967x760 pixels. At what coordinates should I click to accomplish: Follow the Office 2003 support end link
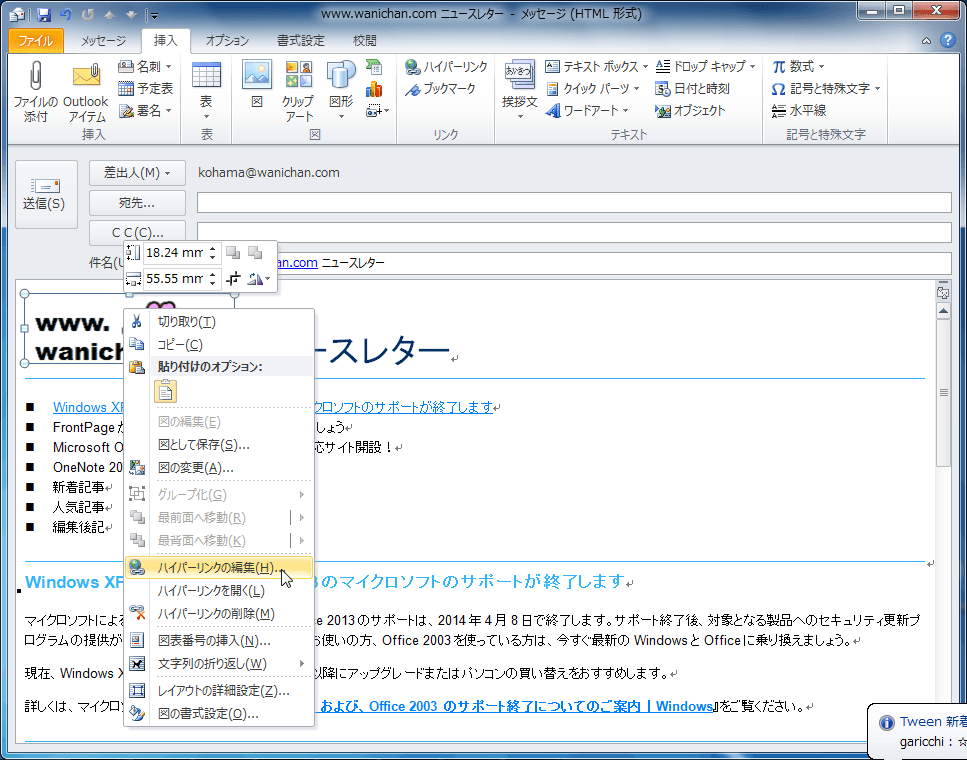click(x=516, y=706)
